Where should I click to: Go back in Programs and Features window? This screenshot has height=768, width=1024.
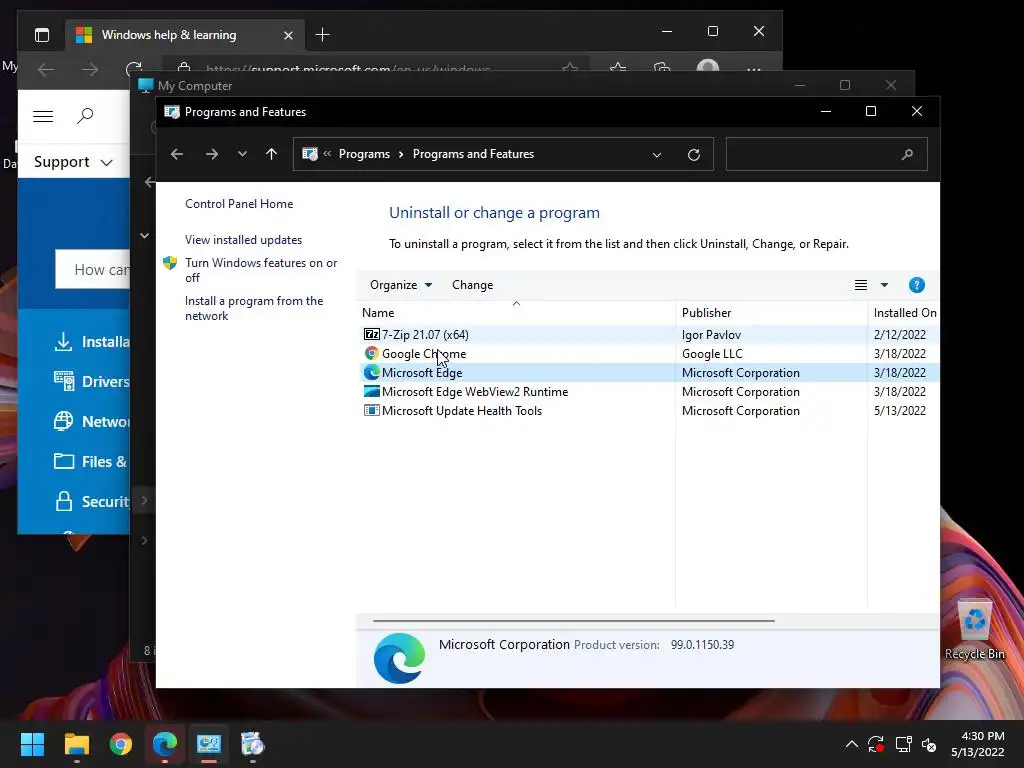coord(177,154)
